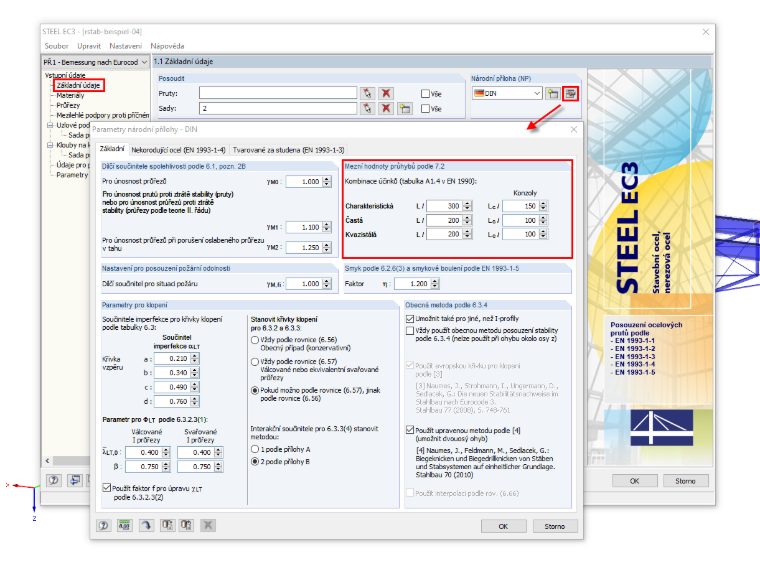Click Storno in main STEEL EC3 window
Image resolution: width=760 pixels, height=570 pixels.
pyautogui.click(x=685, y=481)
